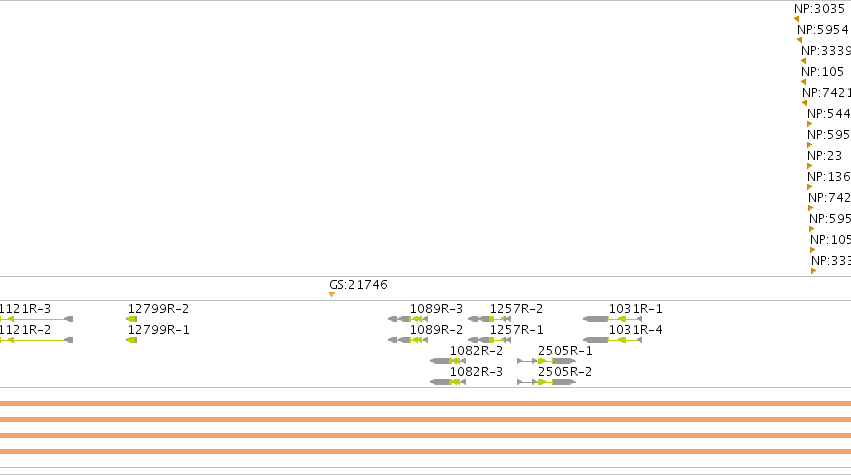
Task: Select the 1031R-1 gene model
Action: tap(612, 319)
